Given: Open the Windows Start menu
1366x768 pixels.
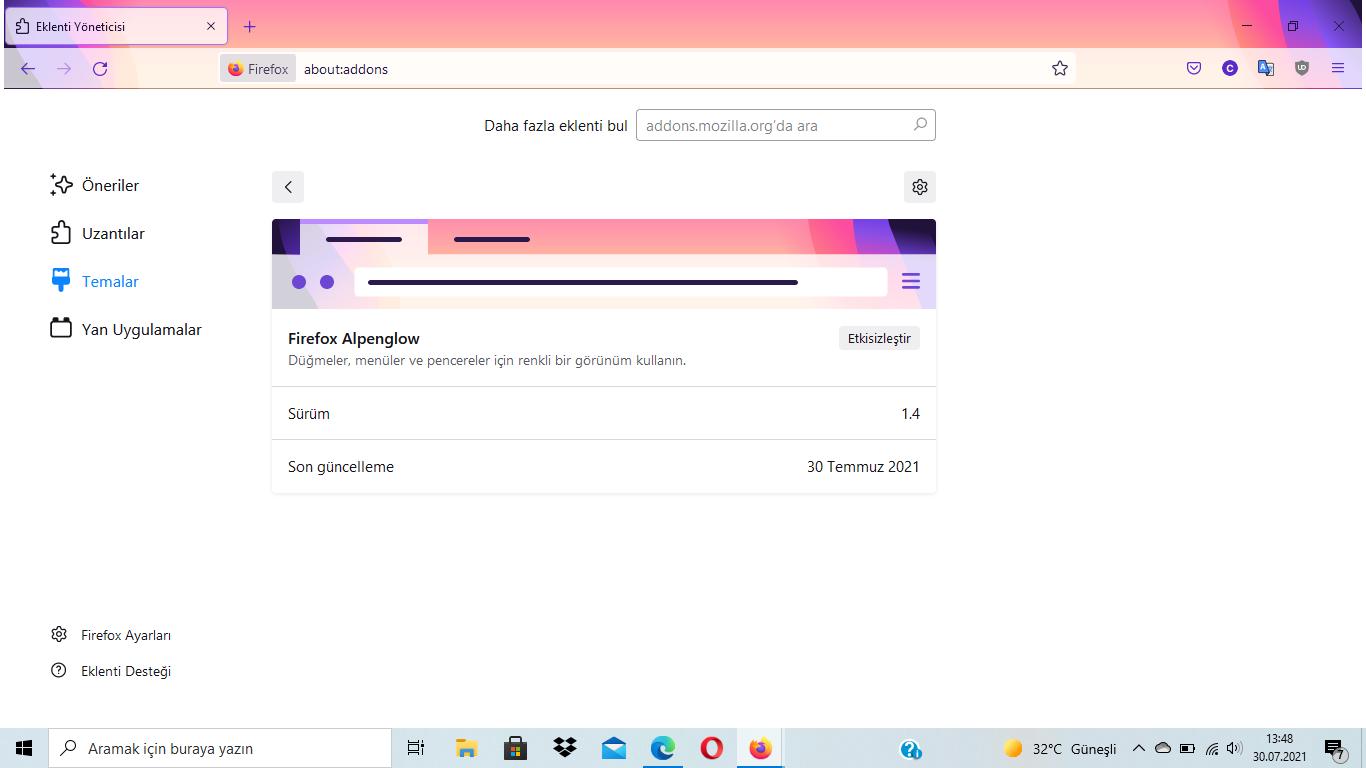Looking at the screenshot, I should pyautogui.click(x=24, y=748).
